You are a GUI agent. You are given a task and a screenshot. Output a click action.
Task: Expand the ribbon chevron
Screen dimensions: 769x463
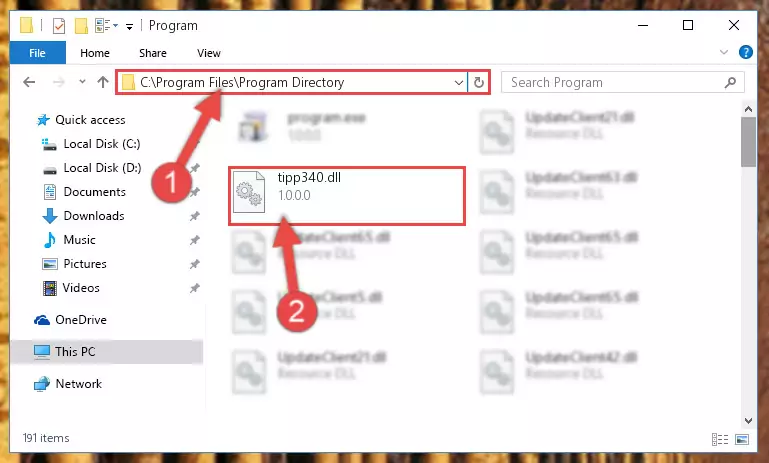click(x=723, y=52)
